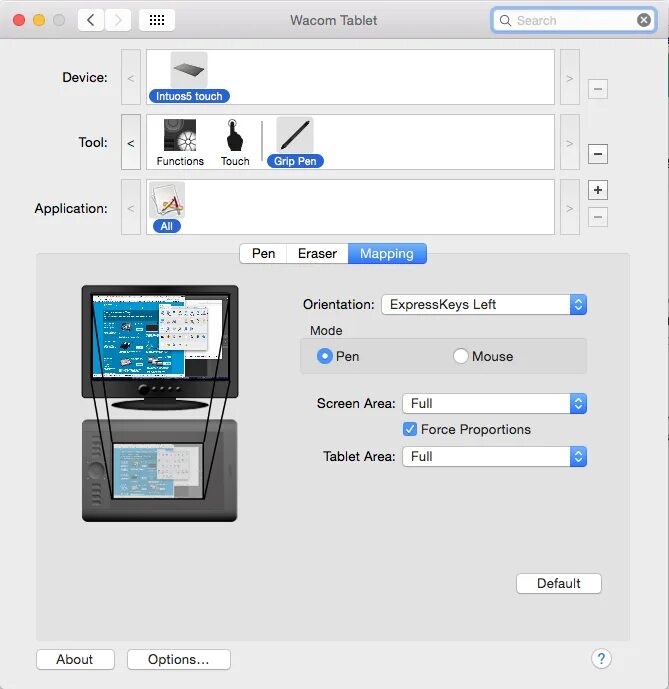Viewport: 669px width, 689px height.
Task: Close the Wacom Tablet window
Action: 19,20
